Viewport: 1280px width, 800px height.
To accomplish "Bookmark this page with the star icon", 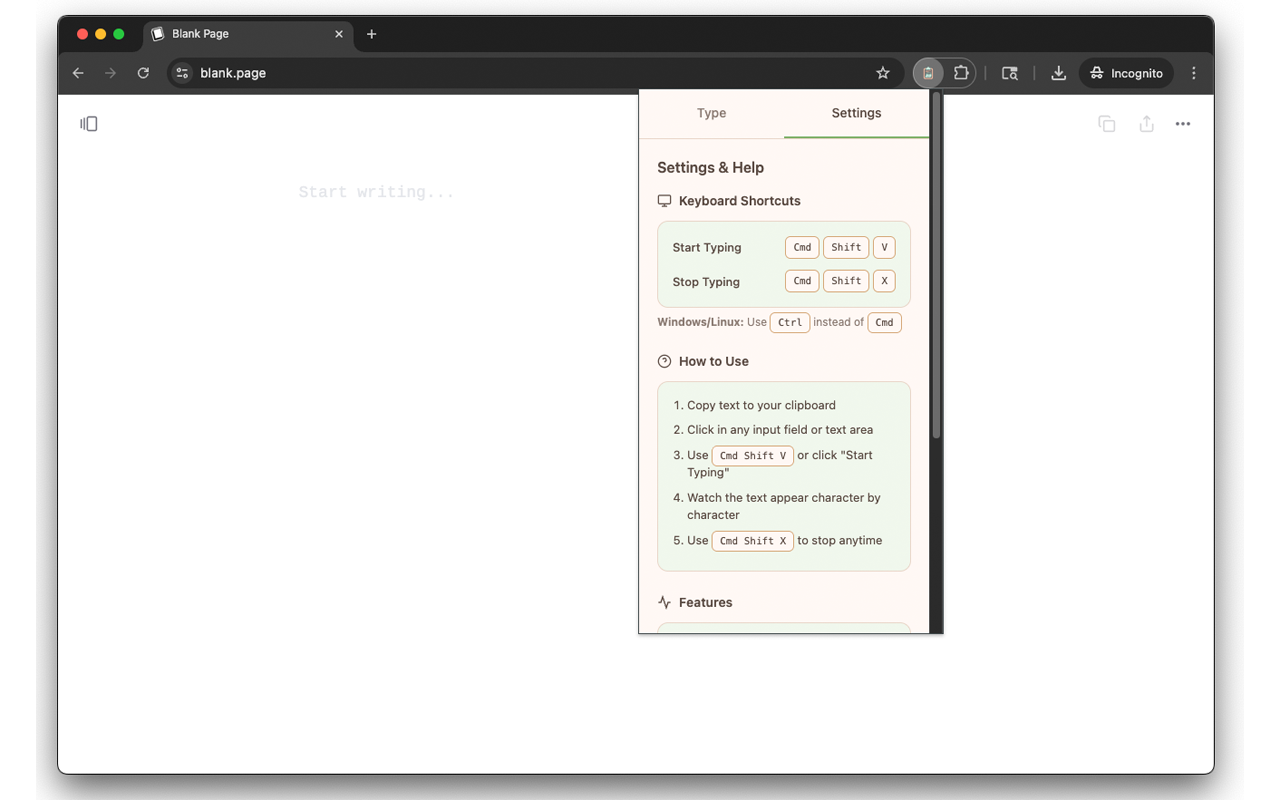I will click(882, 72).
